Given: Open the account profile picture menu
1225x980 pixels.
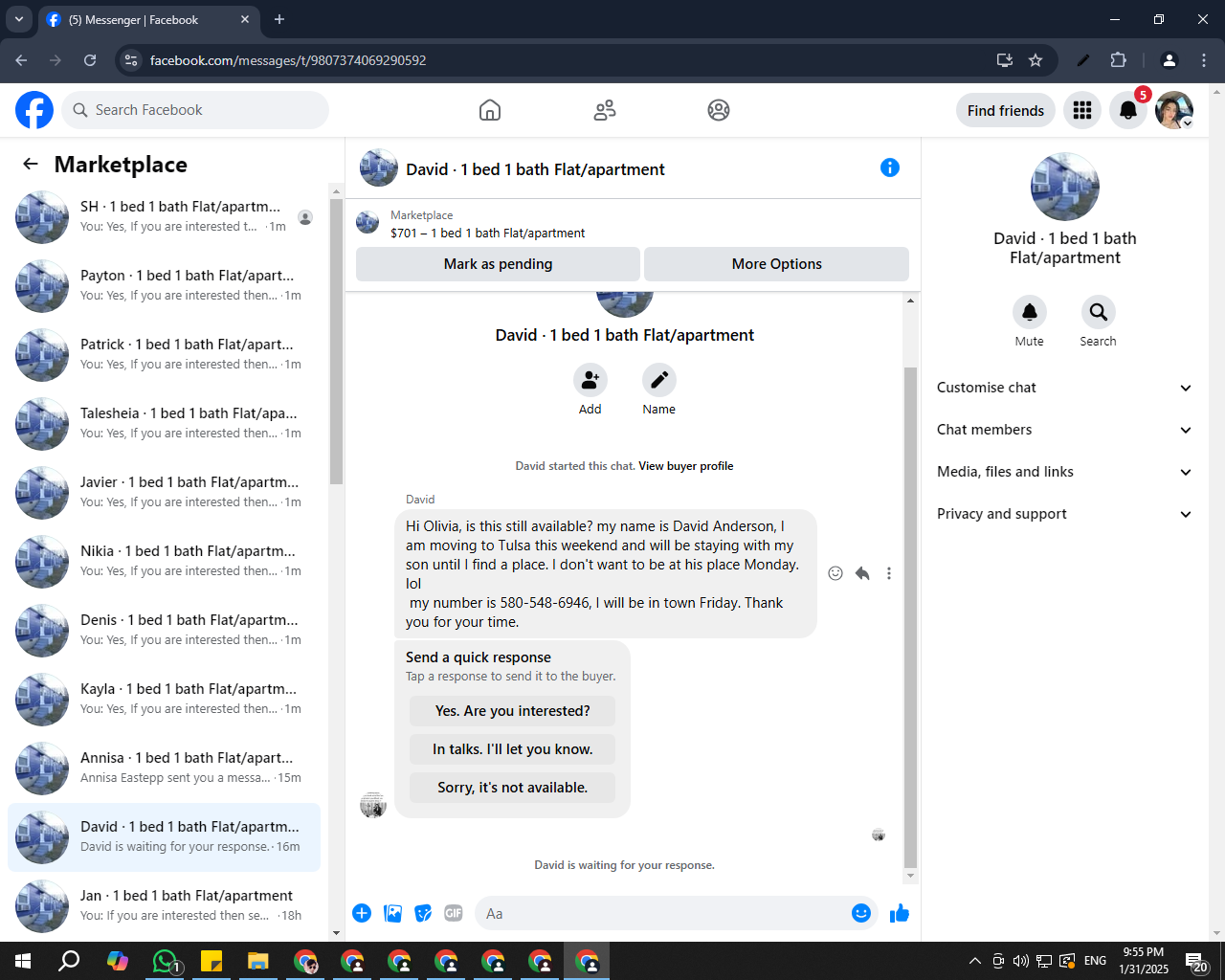Looking at the screenshot, I should [1174, 110].
